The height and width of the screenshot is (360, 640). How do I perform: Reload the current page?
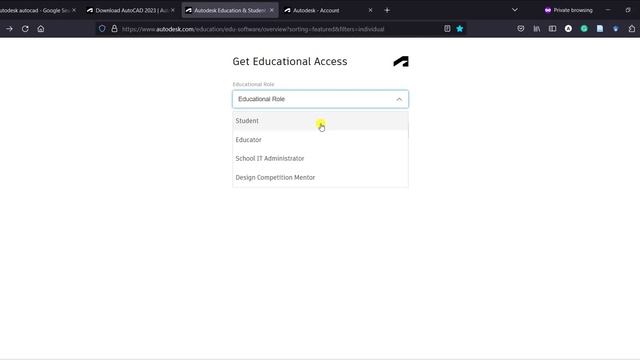pos(25,29)
